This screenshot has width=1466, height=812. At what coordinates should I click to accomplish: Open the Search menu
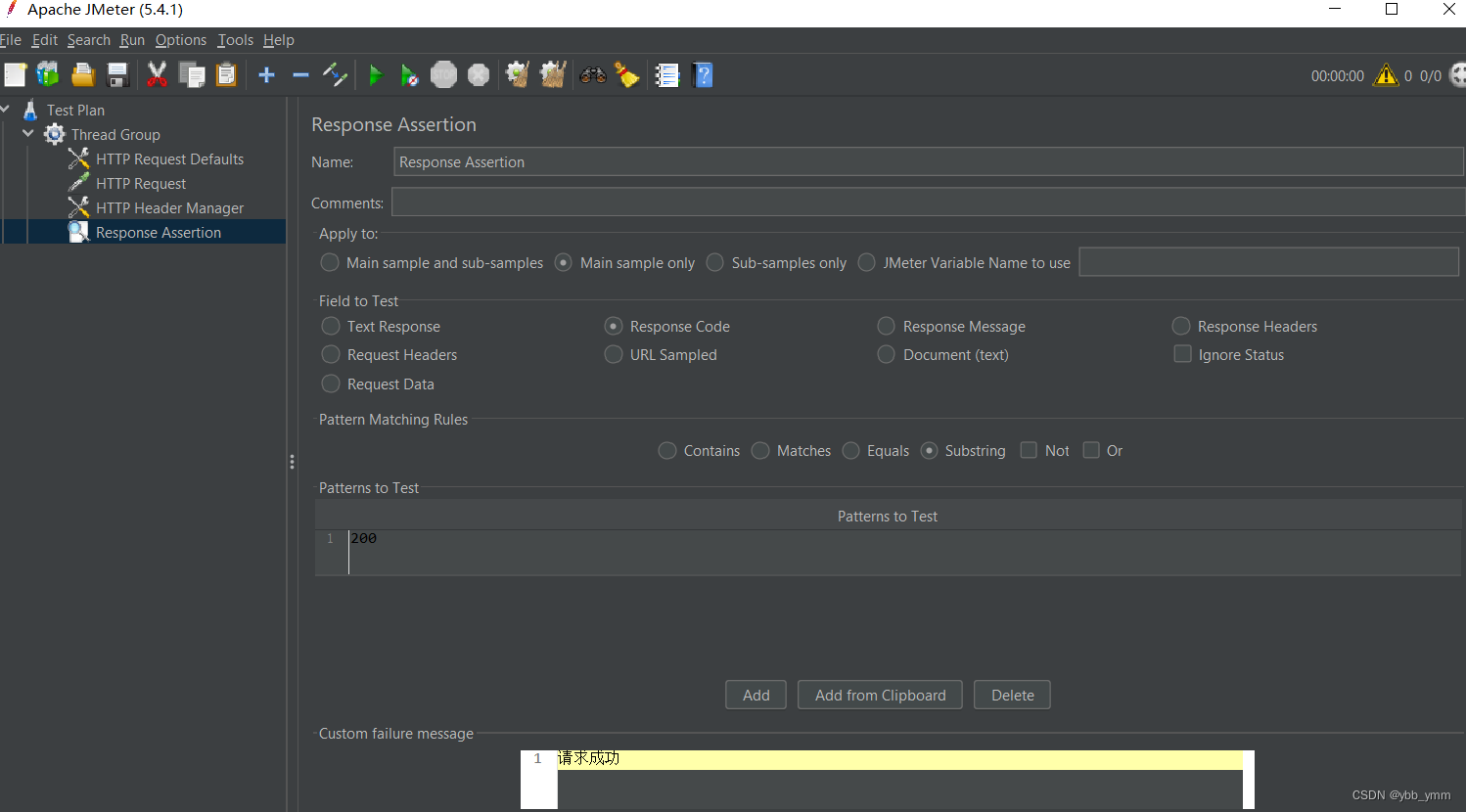coord(89,40)
